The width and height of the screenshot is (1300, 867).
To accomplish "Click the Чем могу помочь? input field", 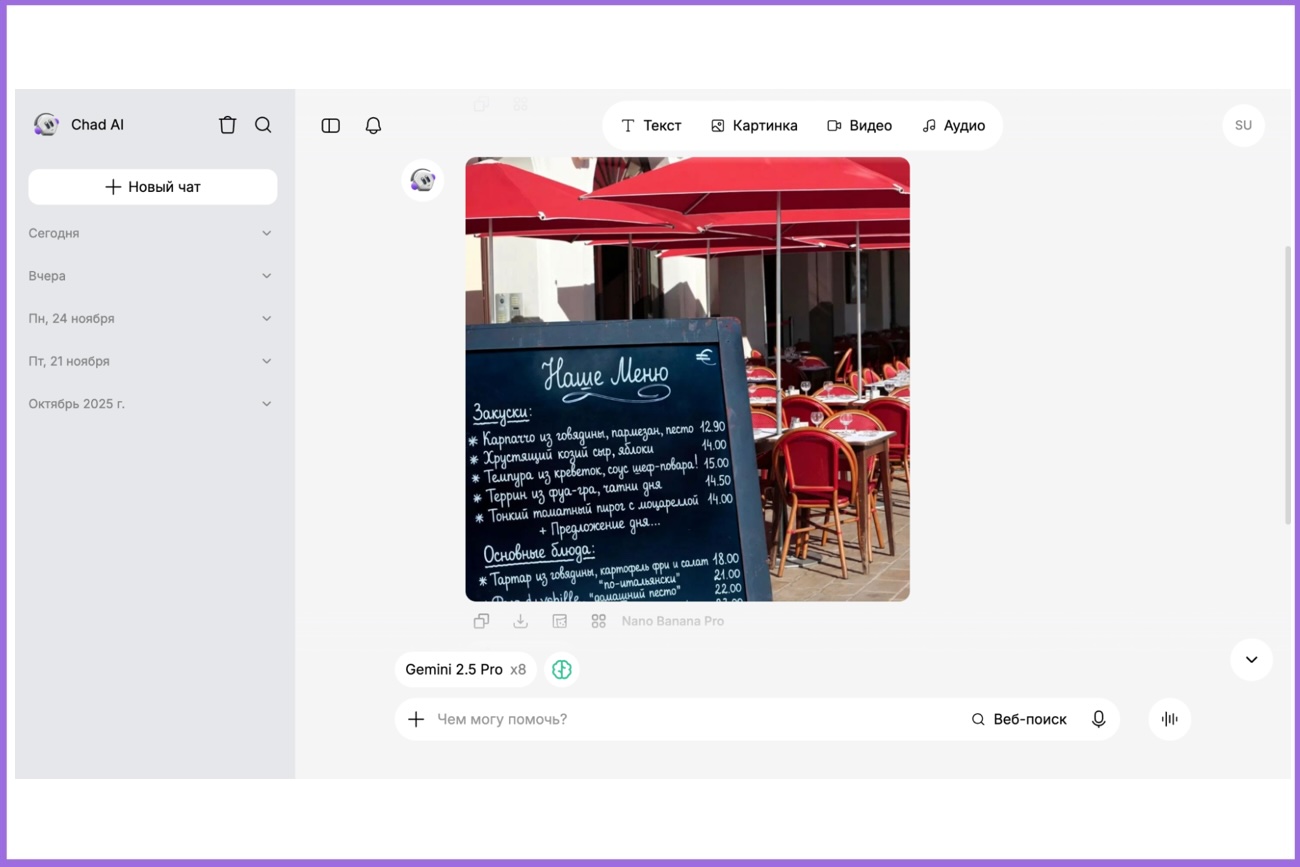I will tap(690, 719).
